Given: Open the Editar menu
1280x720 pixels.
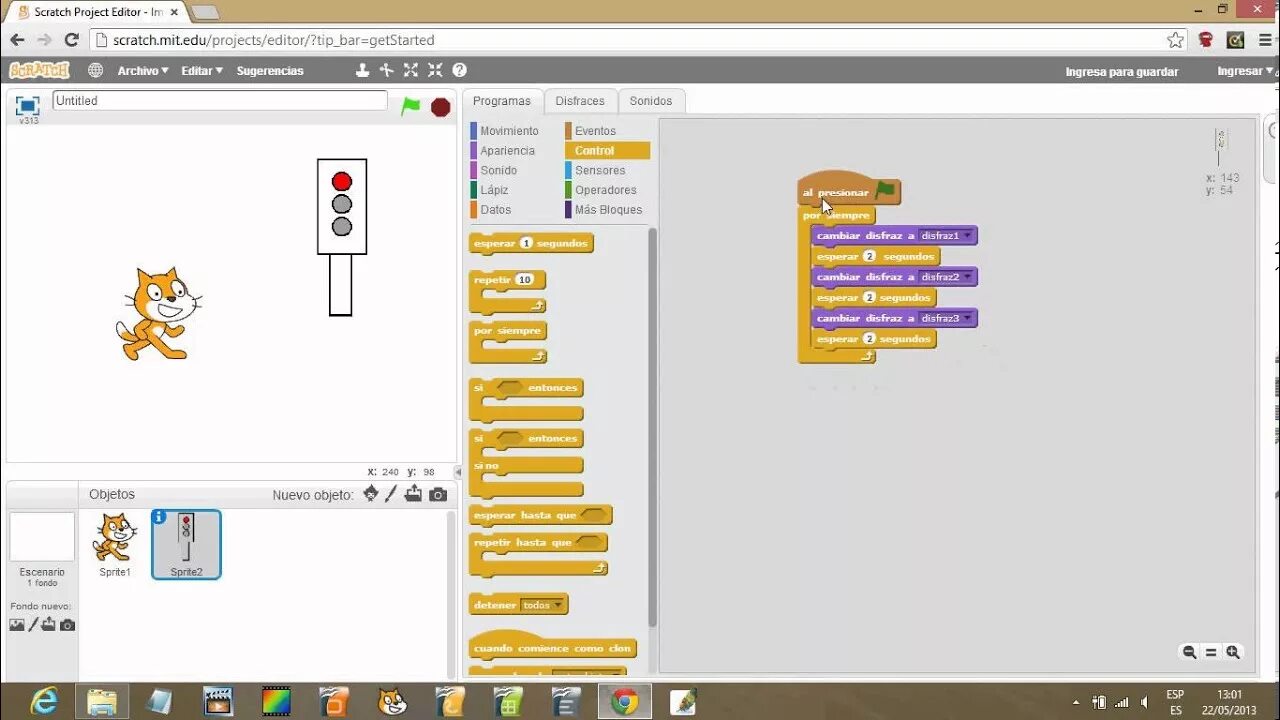Looking at the screenshot, I should point(202,71).
